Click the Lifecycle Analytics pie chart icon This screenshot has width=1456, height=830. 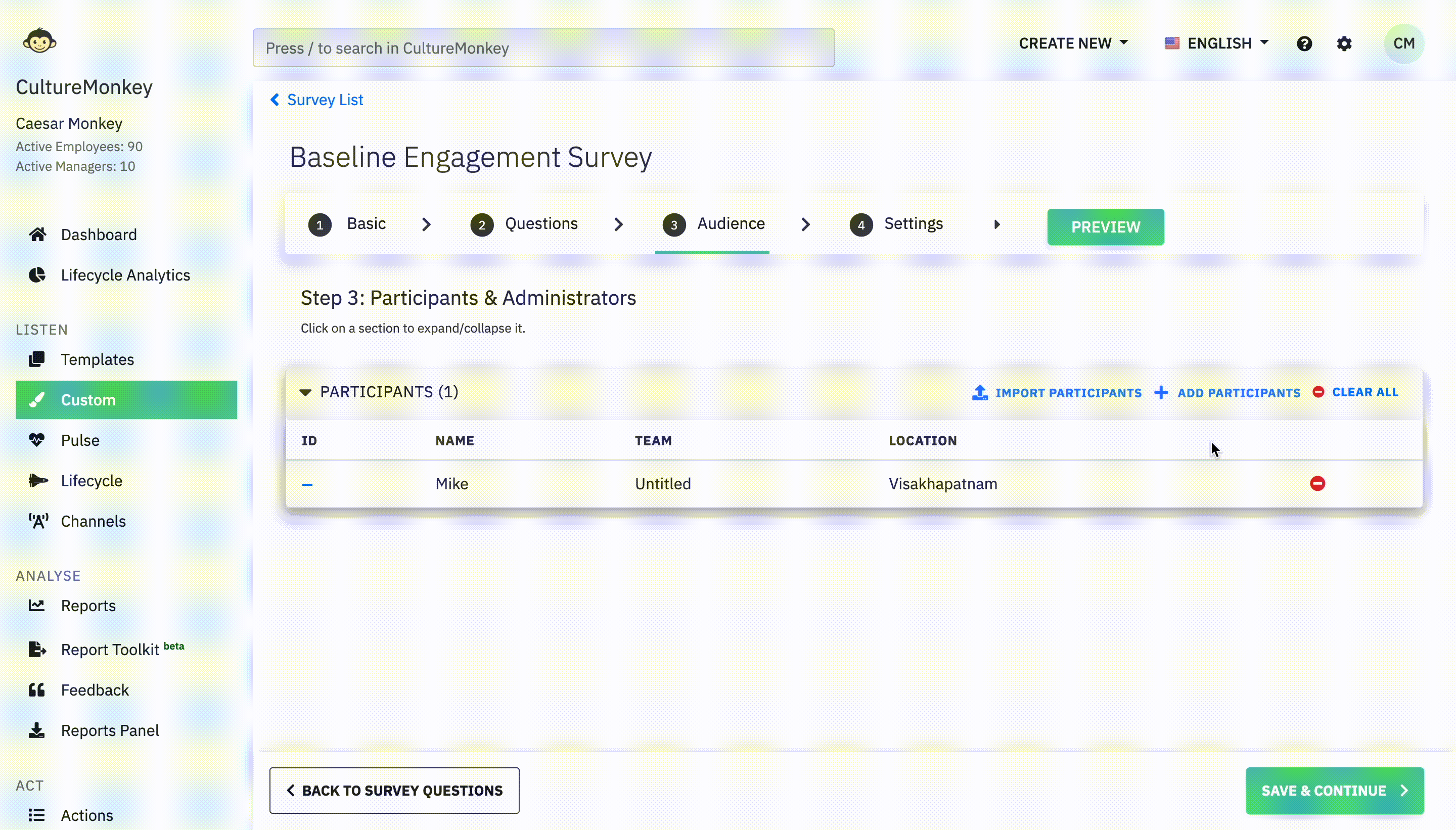[37, 275]
